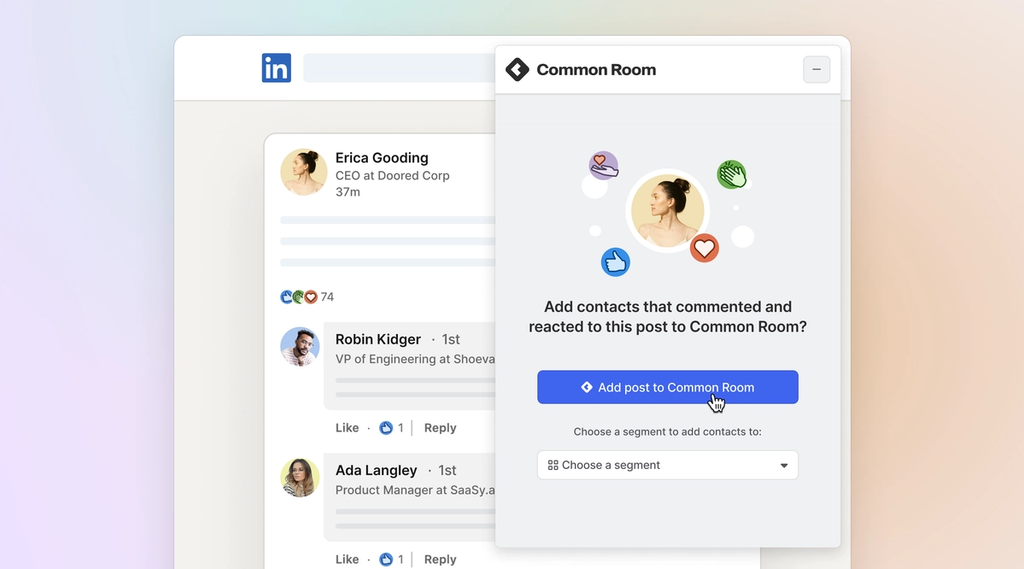Click the segment grid icon in dropdown

553,465
